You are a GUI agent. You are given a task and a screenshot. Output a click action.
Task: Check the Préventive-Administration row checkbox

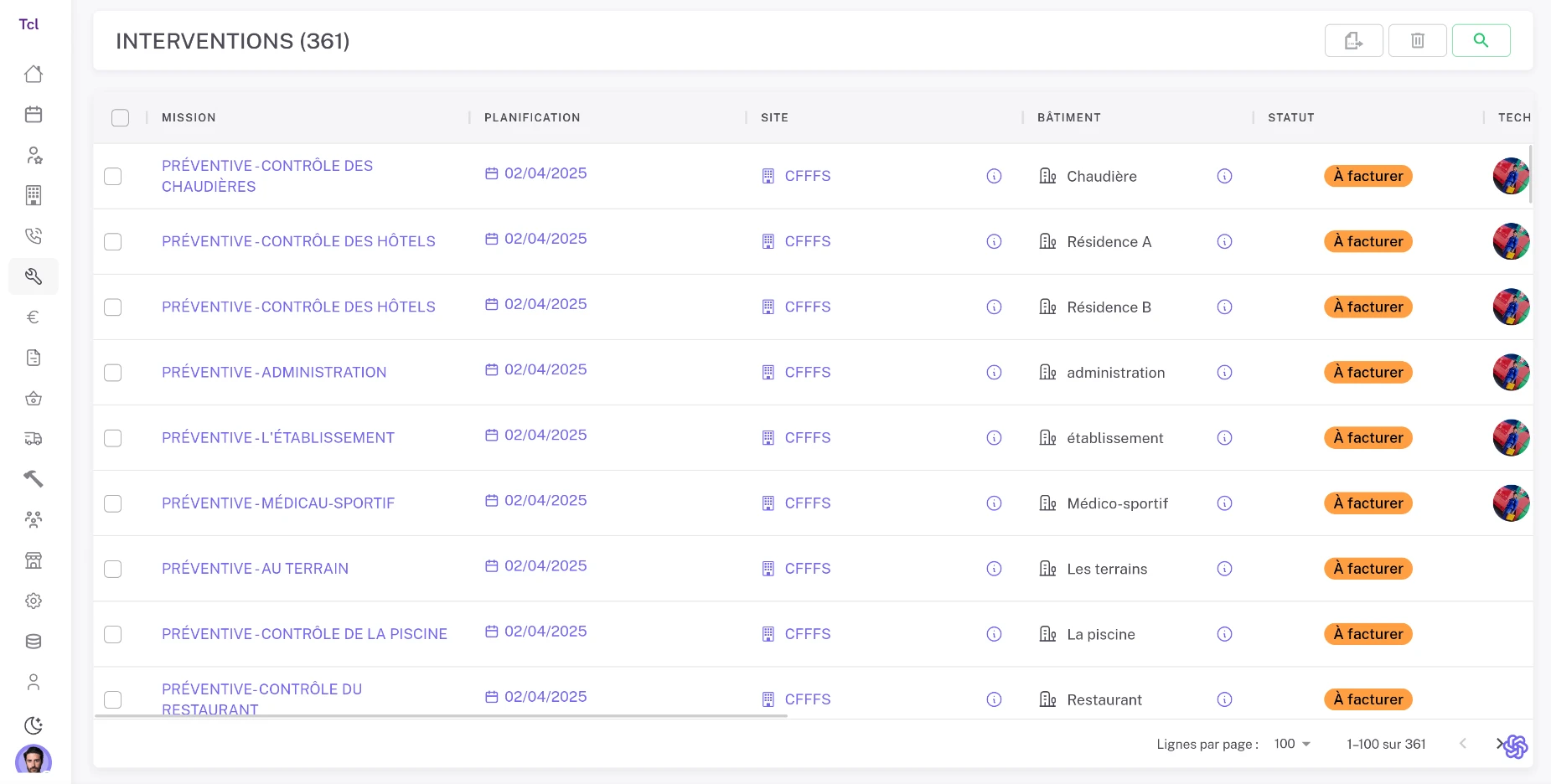[113, 373]
